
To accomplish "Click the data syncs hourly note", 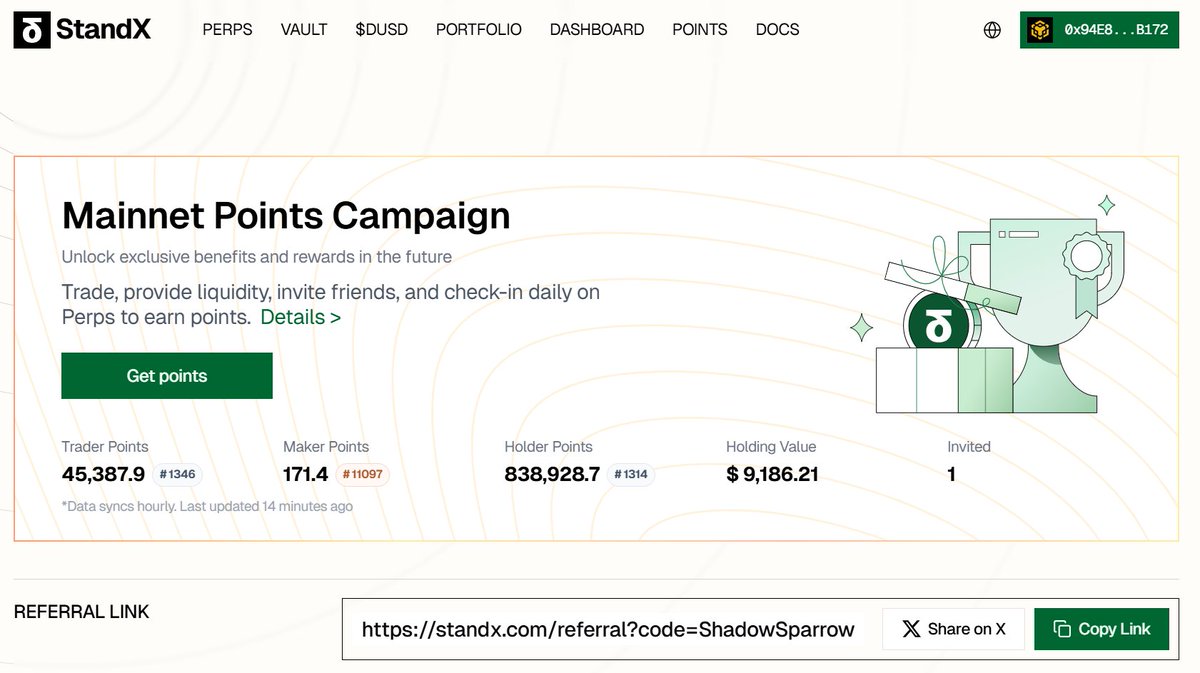I will 207,506.
